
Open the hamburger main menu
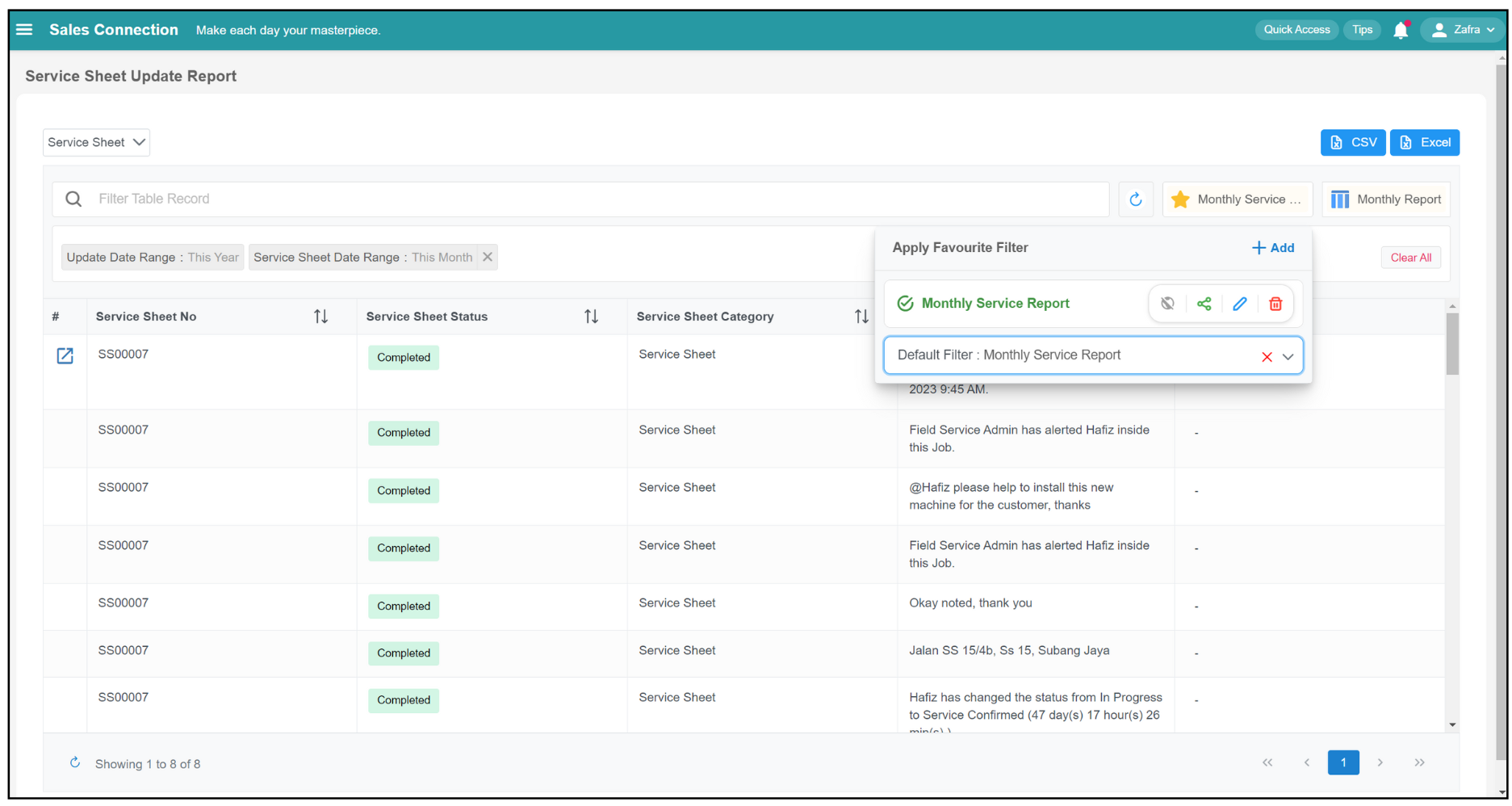click(24, 30)
